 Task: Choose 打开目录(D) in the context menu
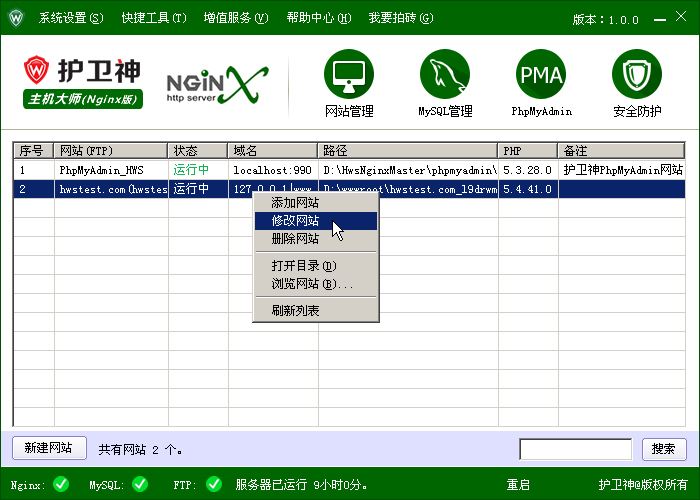[x=316, y=266]
